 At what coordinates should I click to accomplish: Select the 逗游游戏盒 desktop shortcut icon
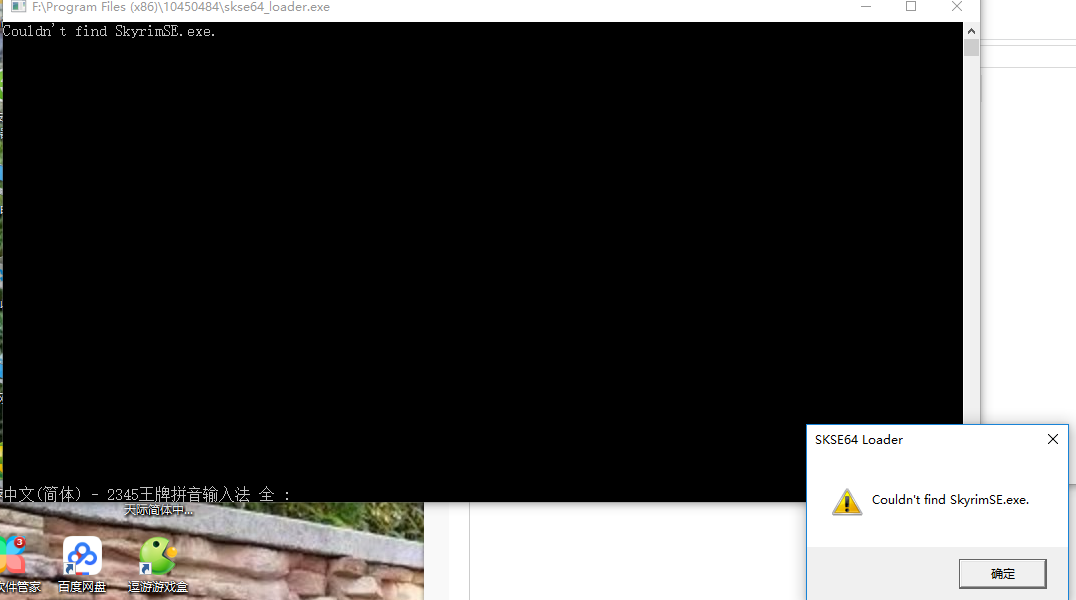click(x=158, y=555)
